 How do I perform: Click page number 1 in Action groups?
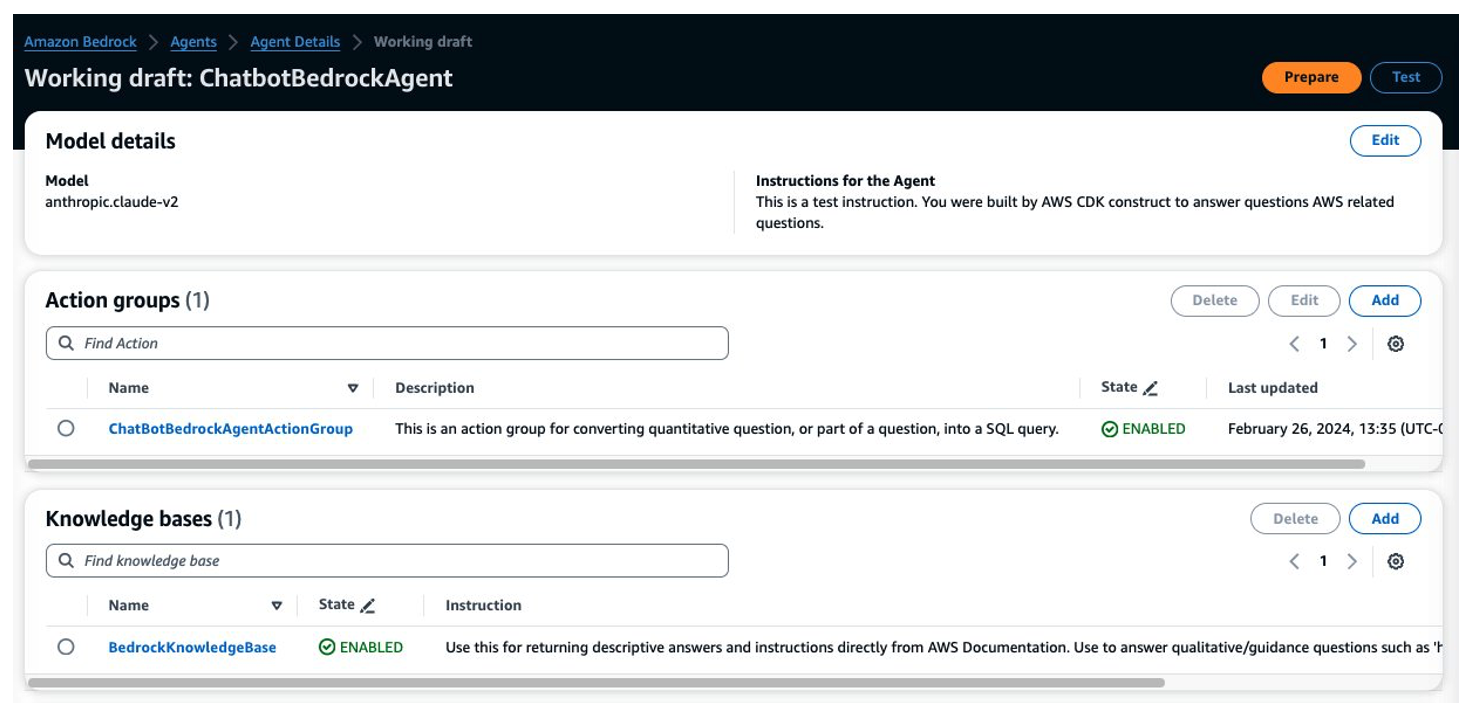coord(1323,344)
